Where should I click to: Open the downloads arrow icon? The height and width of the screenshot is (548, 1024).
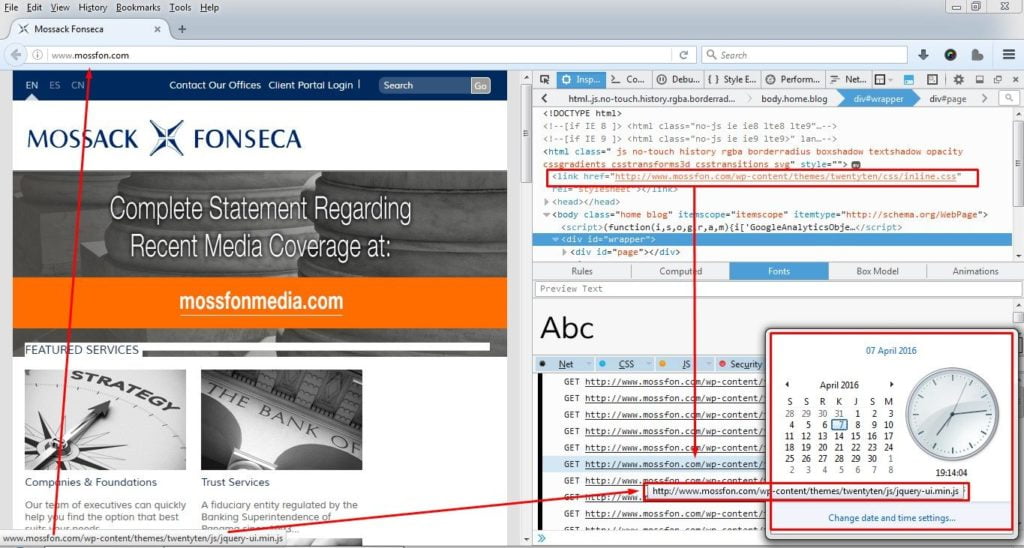pyautogui.click(x=923, y=55)
